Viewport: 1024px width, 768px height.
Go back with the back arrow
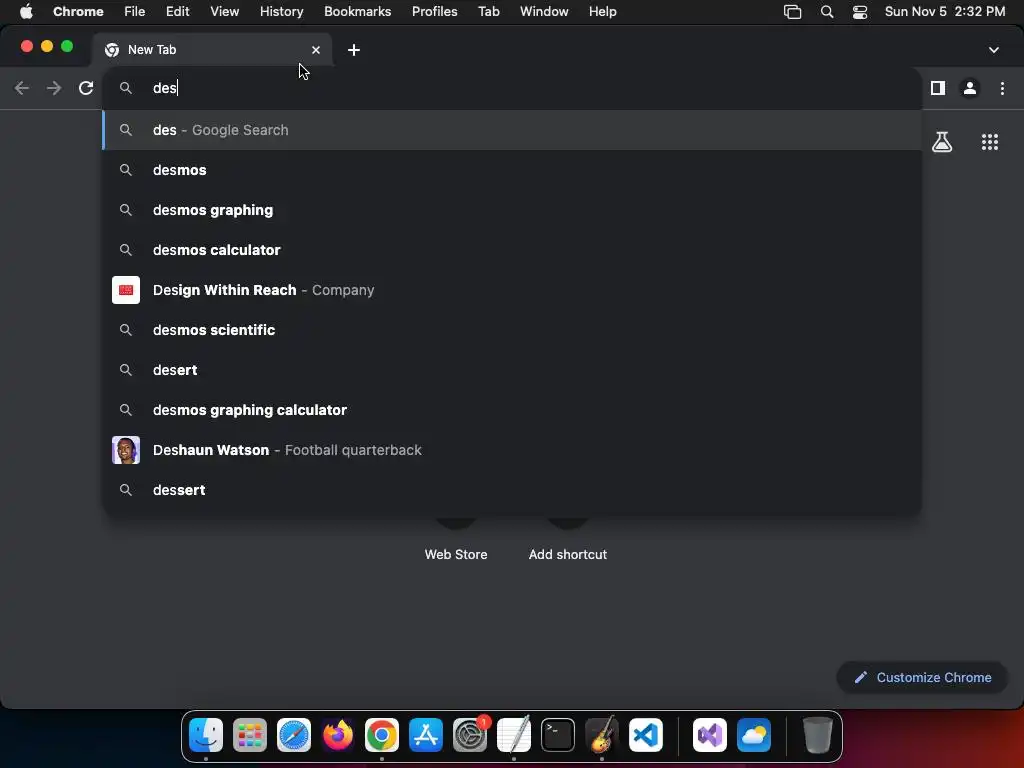pos(22,88)
